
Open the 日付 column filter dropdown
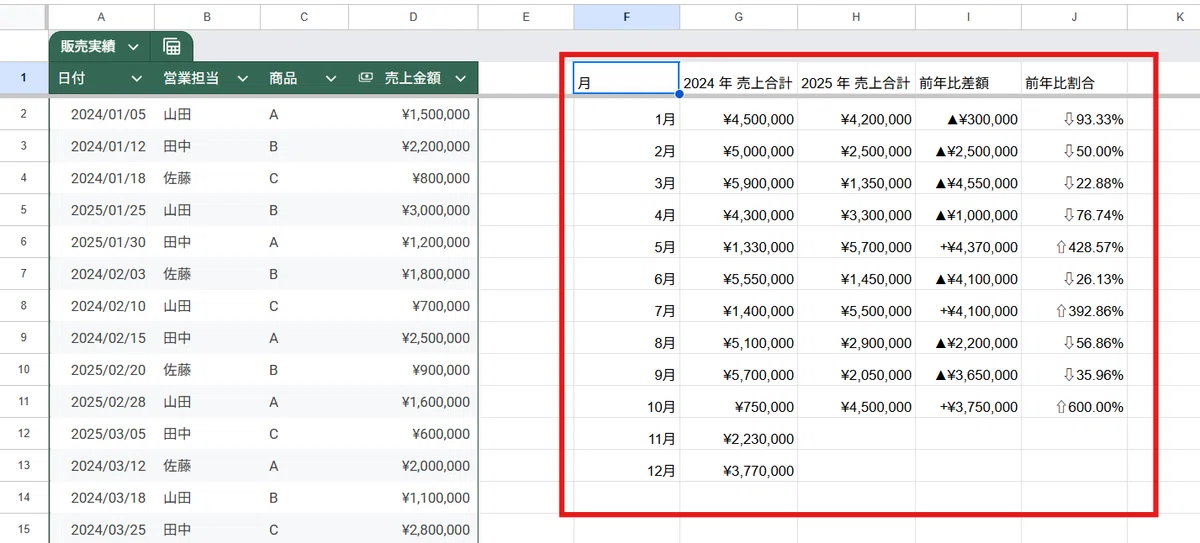137,79
